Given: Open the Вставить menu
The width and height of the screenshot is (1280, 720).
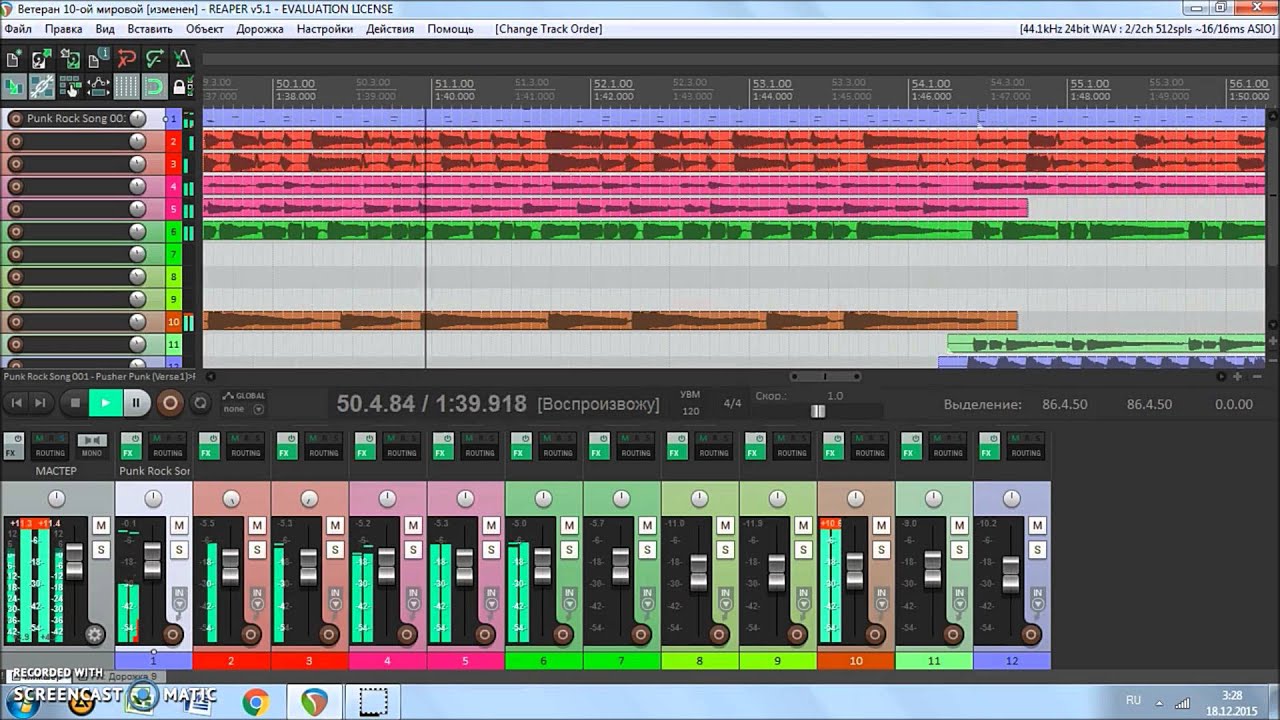Looking at the screenshot, I should (150, 29).
